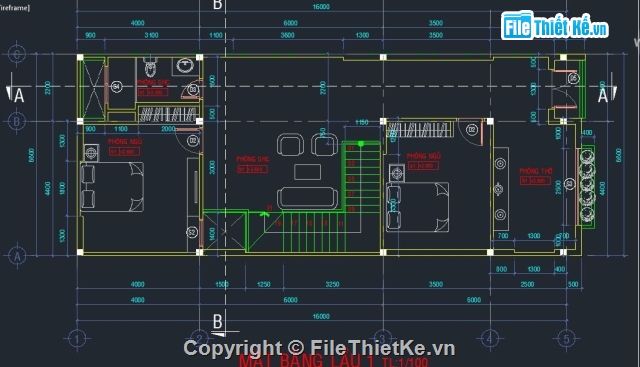Select the top overall dimension 16000
Viewport: 640px width, 367px height.
coord(321,7)
